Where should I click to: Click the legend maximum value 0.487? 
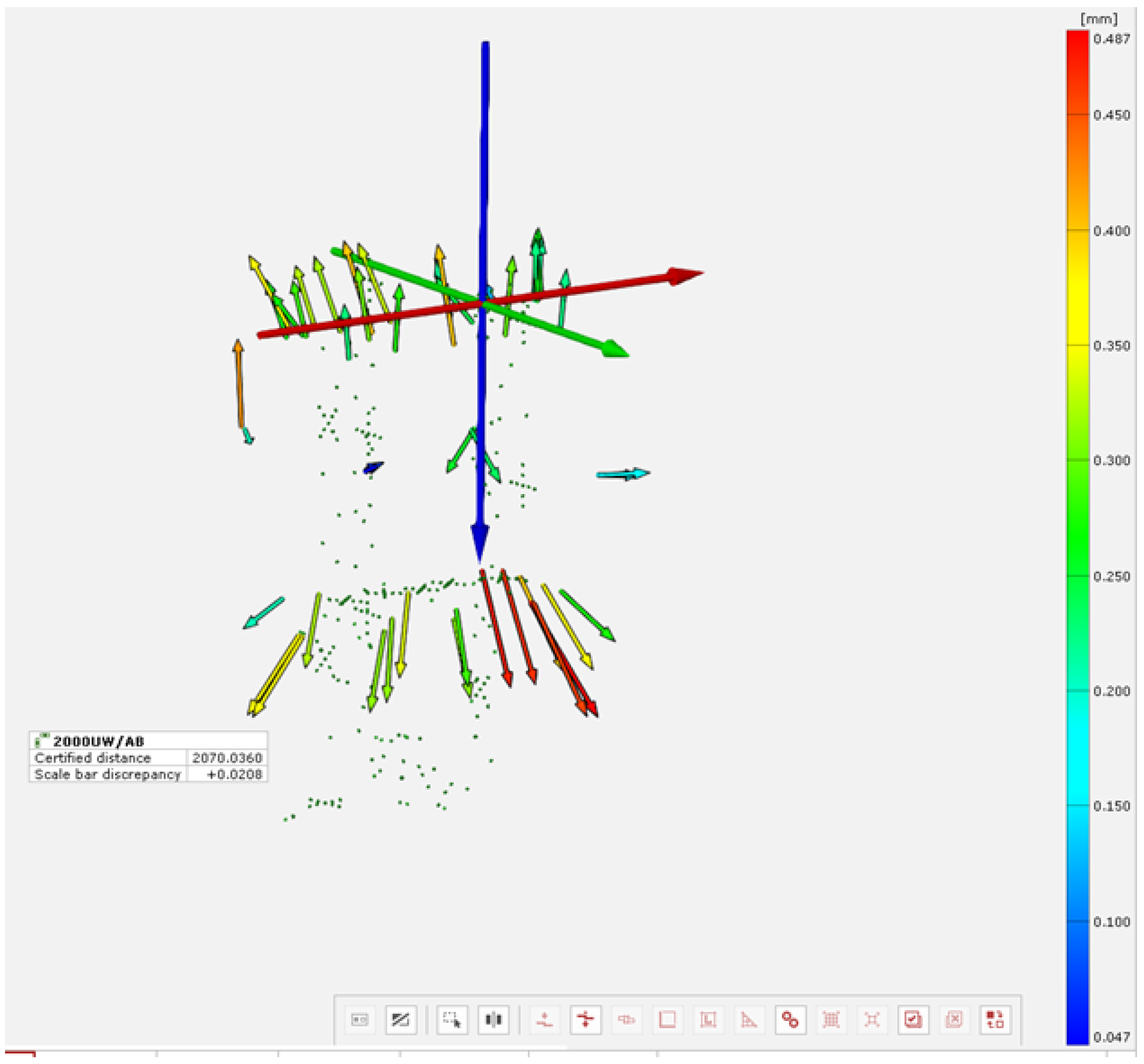[1111, 39]
